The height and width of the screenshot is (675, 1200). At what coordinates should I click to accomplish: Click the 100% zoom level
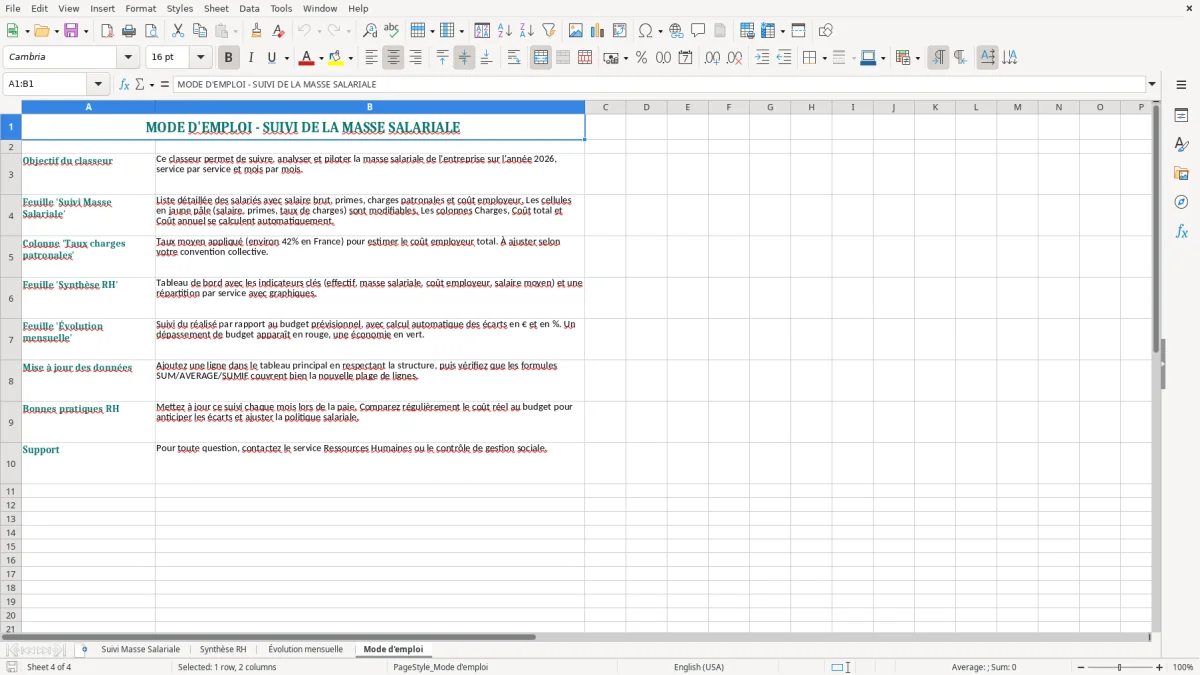1183,667
